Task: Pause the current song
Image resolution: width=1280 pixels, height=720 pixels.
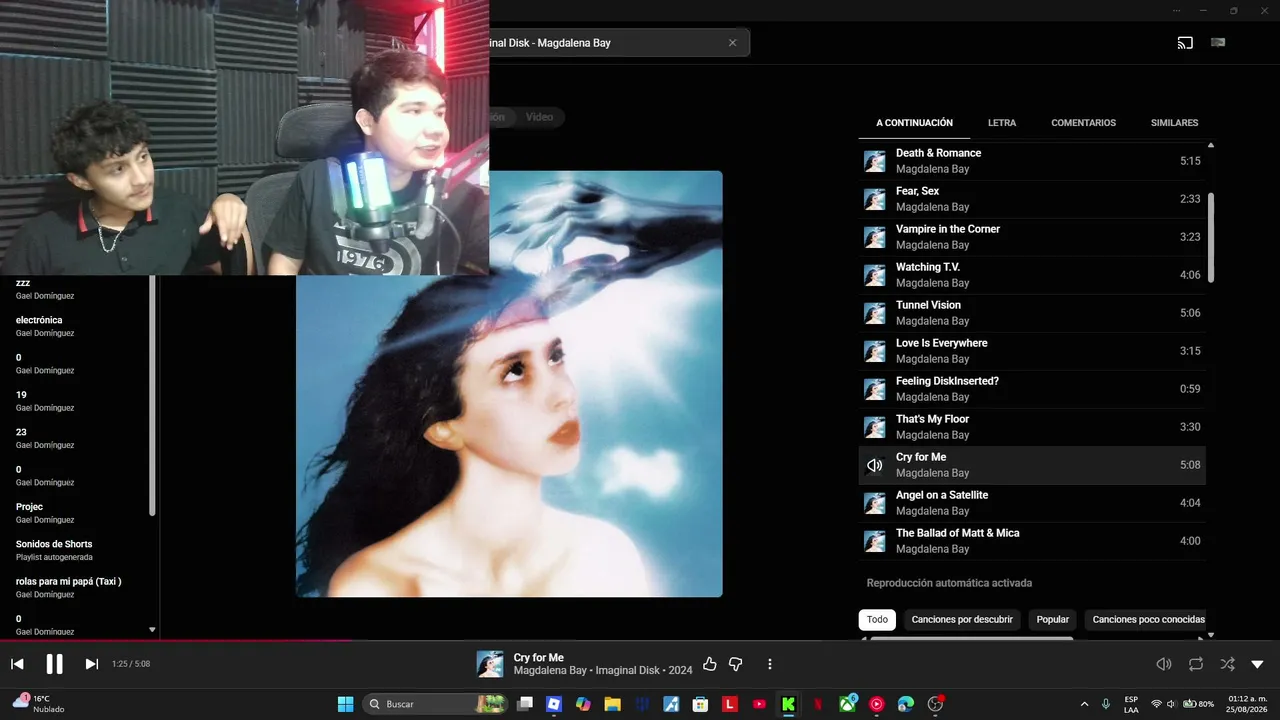Action: coord(54,664)
